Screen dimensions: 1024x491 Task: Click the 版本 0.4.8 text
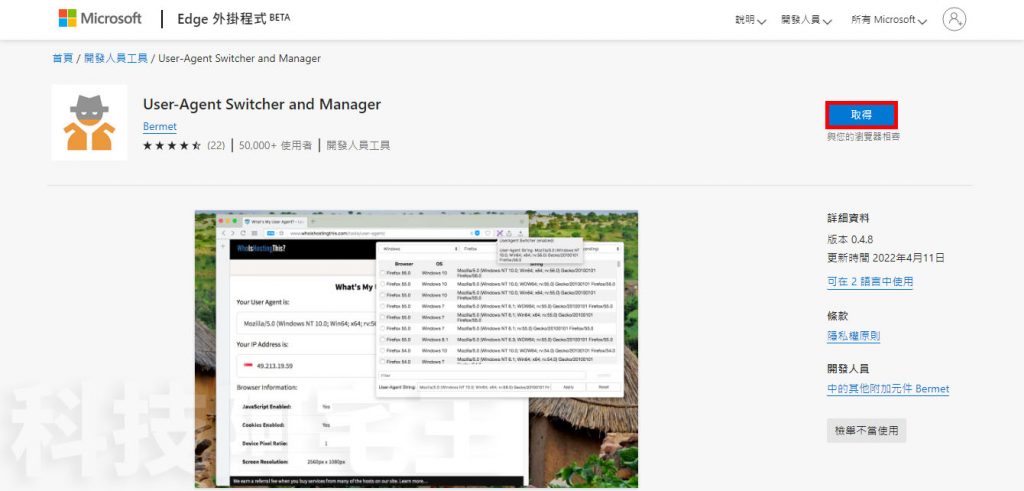pos(850,238)
